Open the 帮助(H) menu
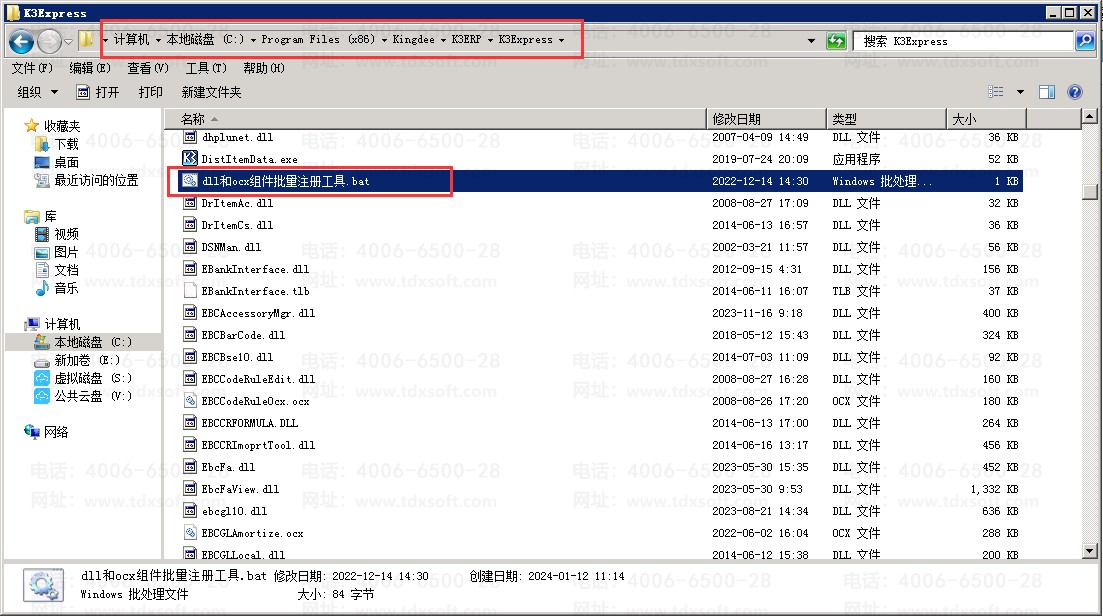 pyautogui.click(x=264, y=68)
